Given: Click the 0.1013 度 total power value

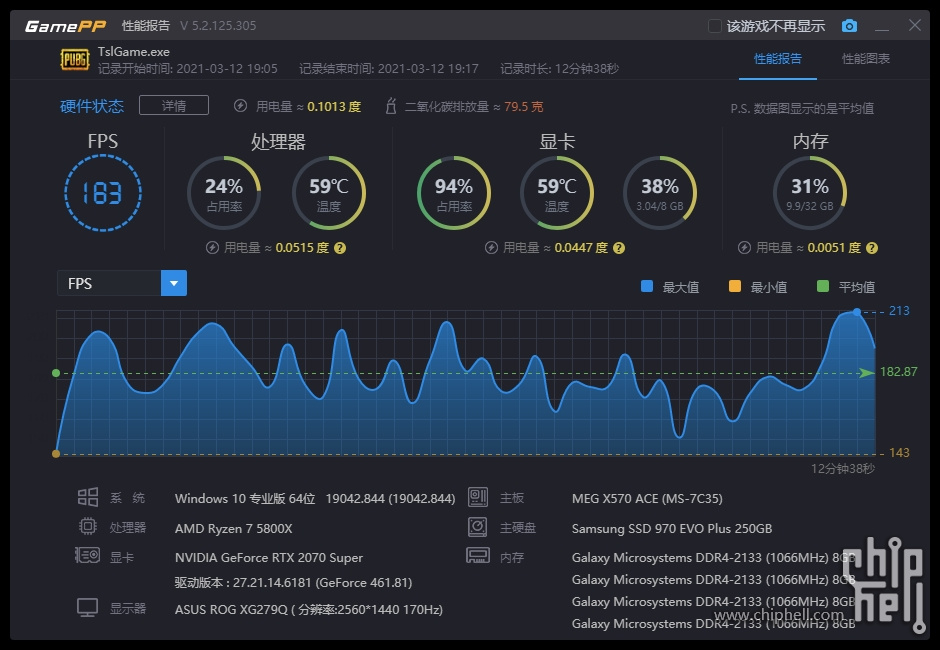Looking at the screenshot, I should click(x=334, y=107).
